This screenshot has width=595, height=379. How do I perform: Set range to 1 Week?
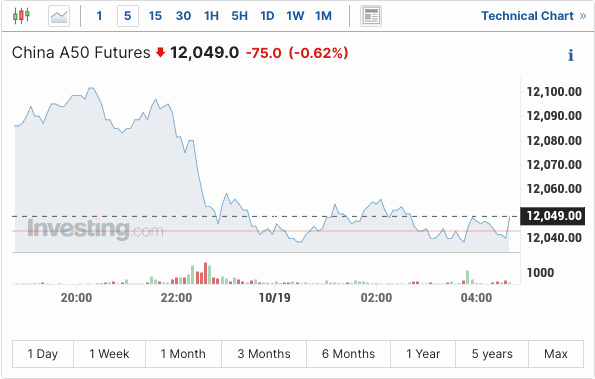coord(109,354)
